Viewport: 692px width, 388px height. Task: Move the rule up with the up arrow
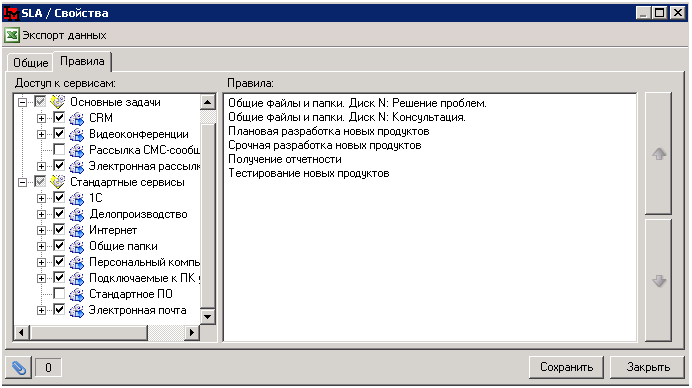658,154
